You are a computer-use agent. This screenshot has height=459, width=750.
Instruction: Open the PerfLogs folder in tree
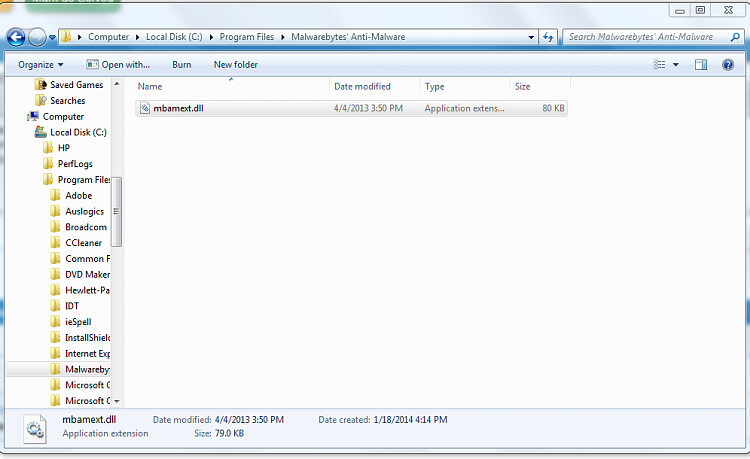pos(75,164)
